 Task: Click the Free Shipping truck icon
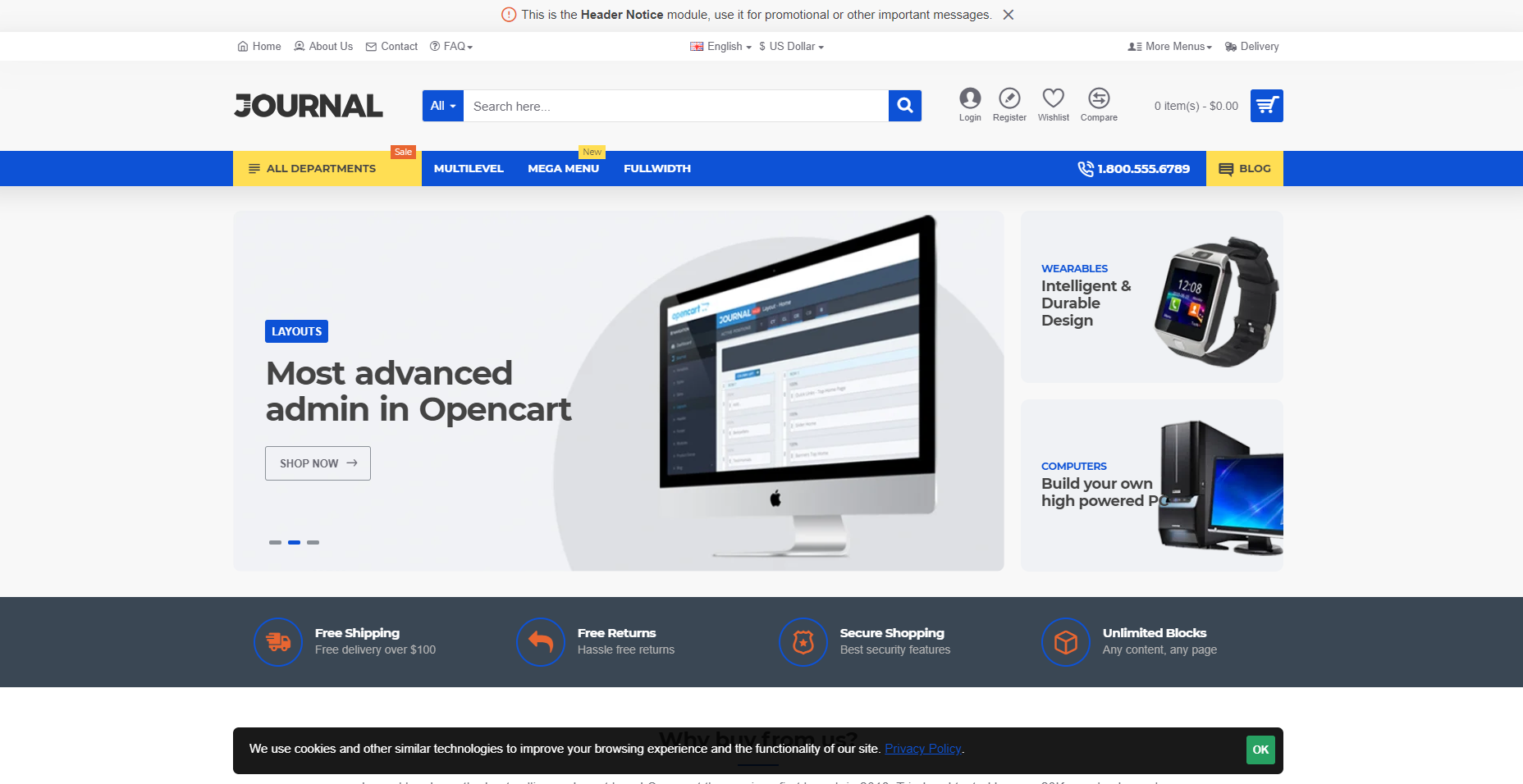click(x=278, y=642)
